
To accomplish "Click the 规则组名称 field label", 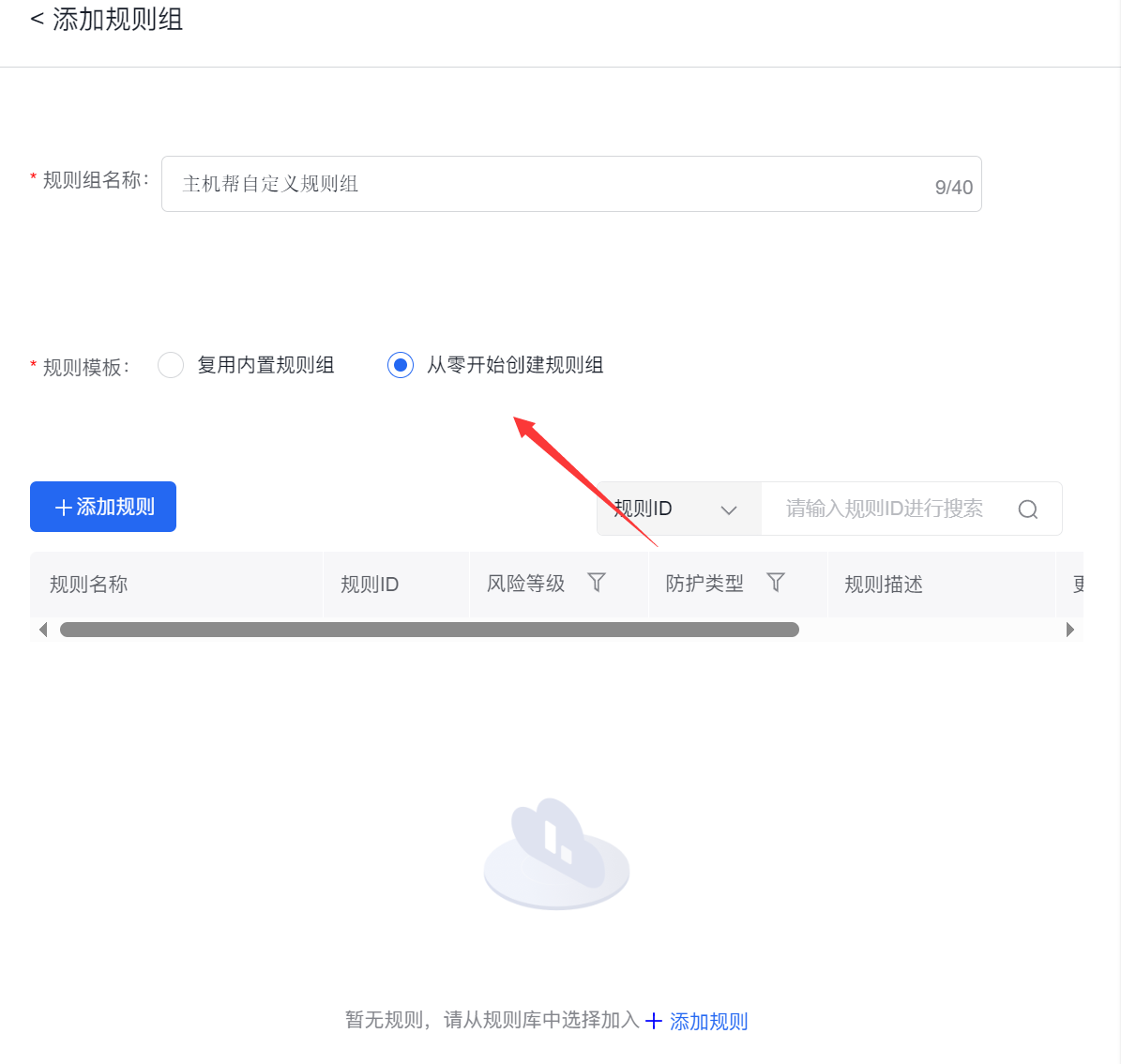I will click(x=95, y=179).
